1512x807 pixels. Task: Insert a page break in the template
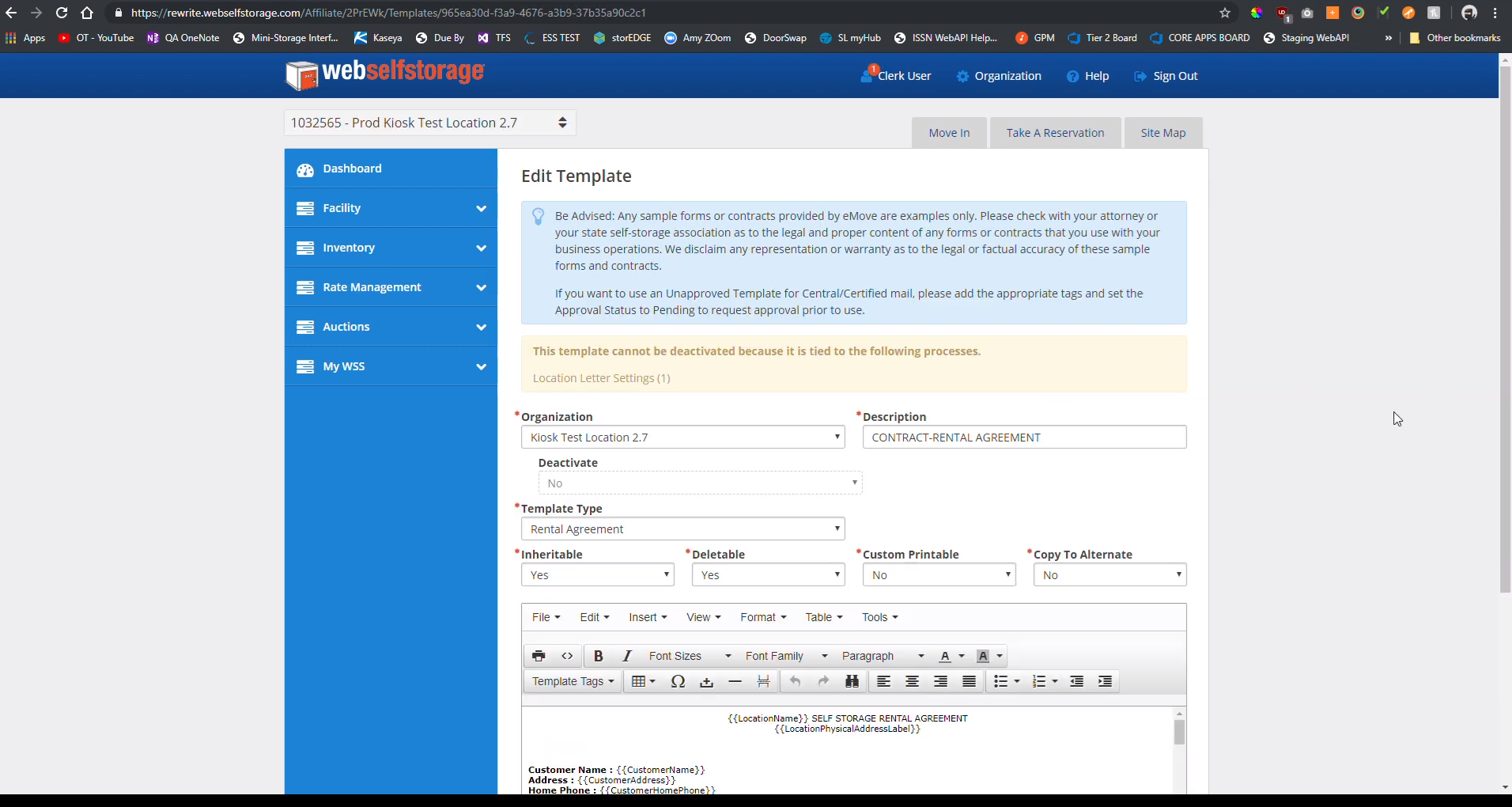(763, 681)
